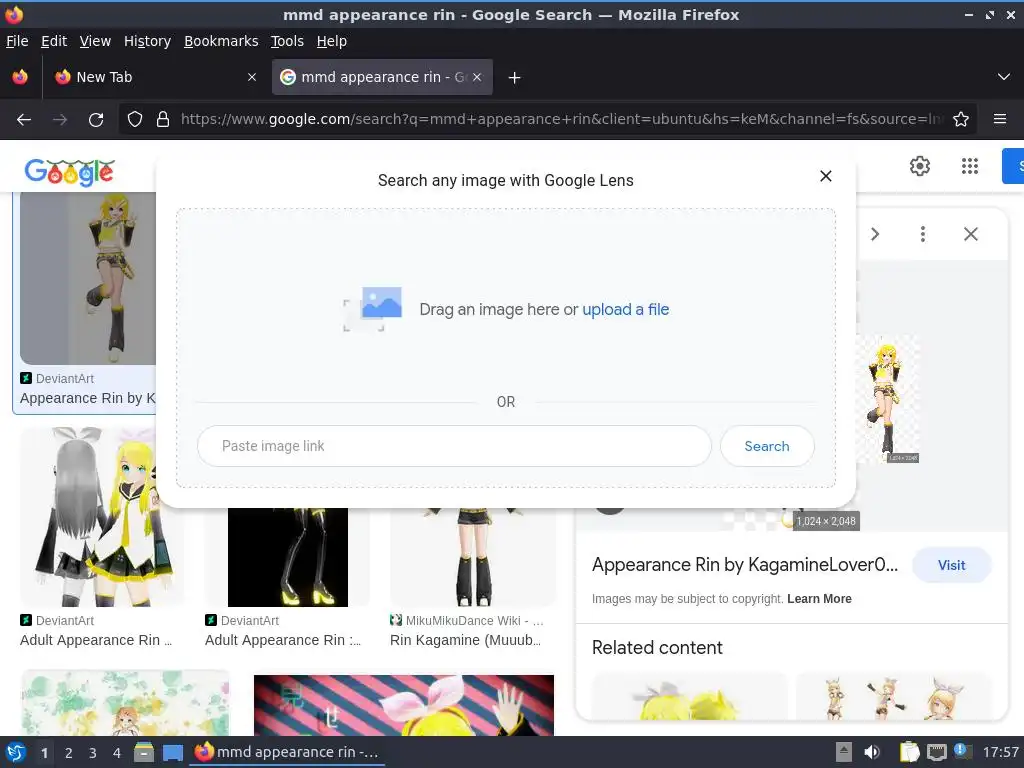Open the Learn More copyright link

tap(819, 599)
